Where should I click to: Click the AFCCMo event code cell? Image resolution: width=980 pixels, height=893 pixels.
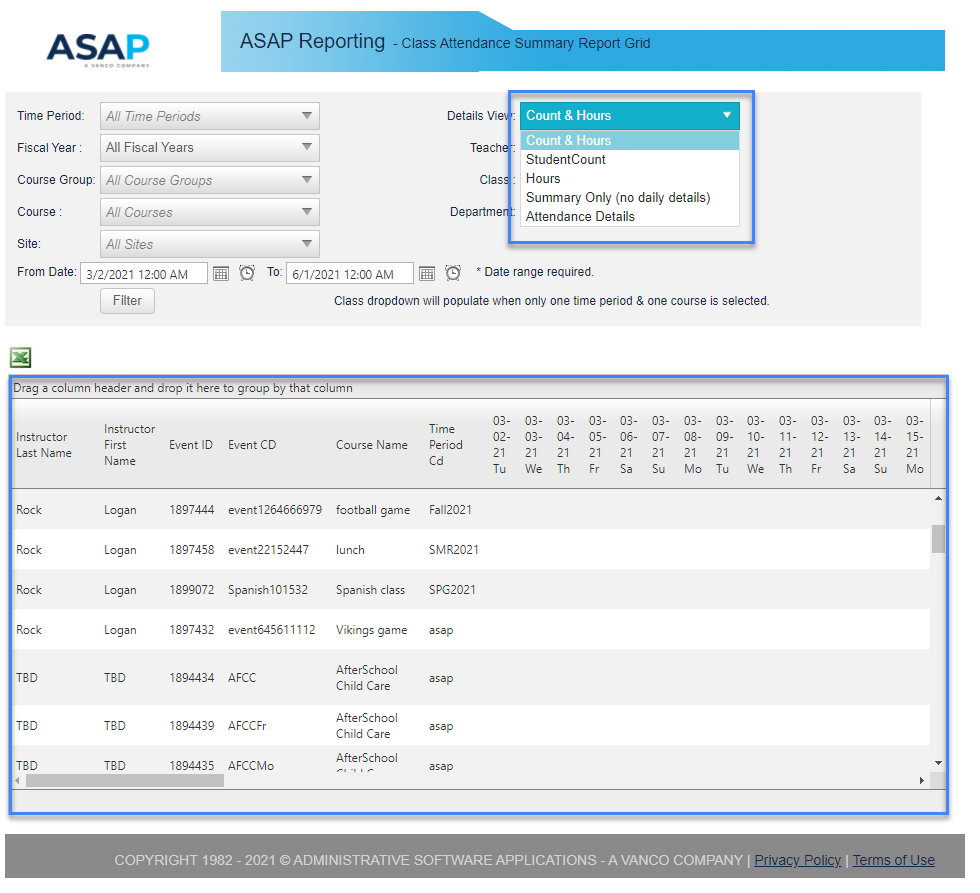pos(251,766)
